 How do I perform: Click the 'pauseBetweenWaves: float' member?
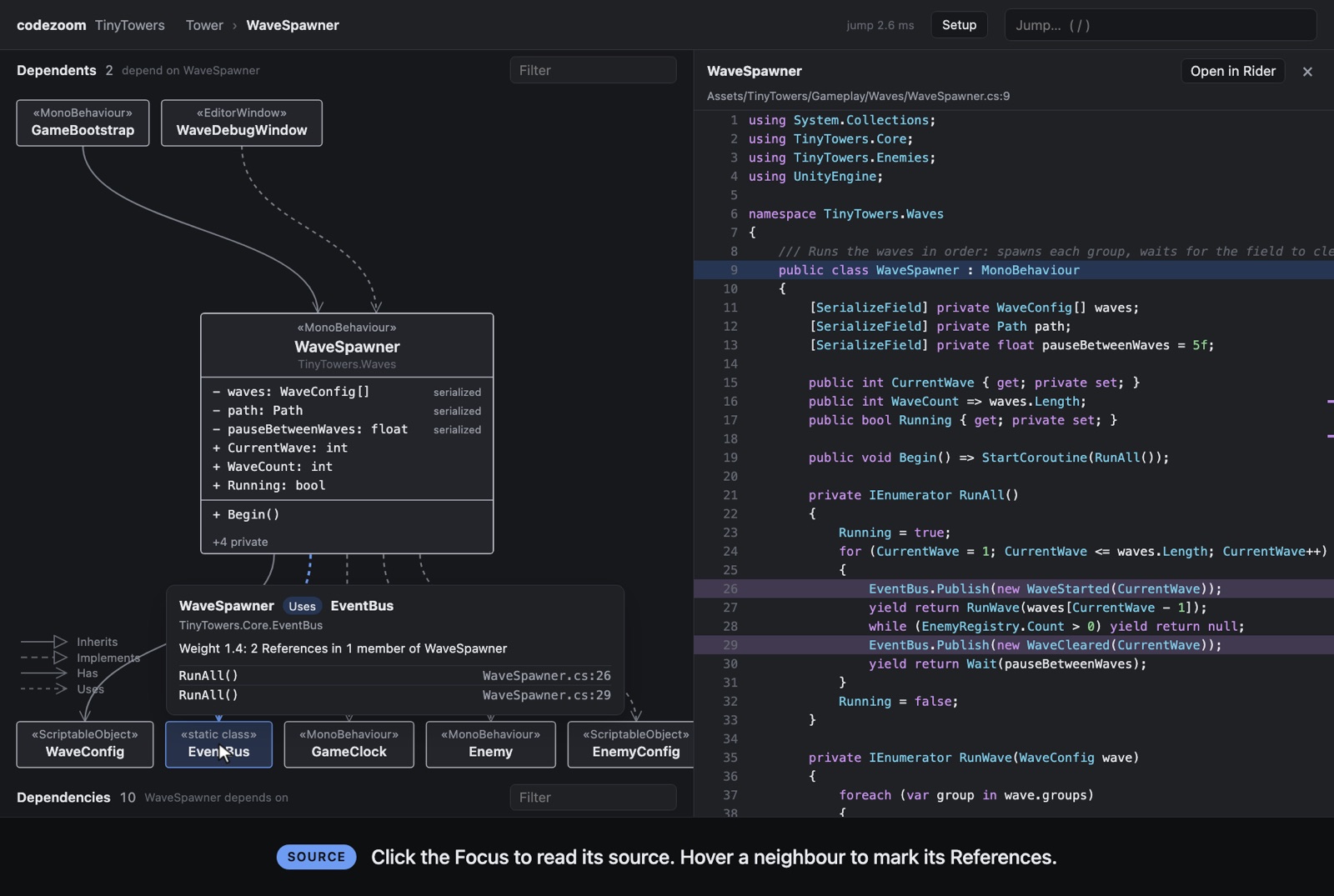[x=347, y=429]
